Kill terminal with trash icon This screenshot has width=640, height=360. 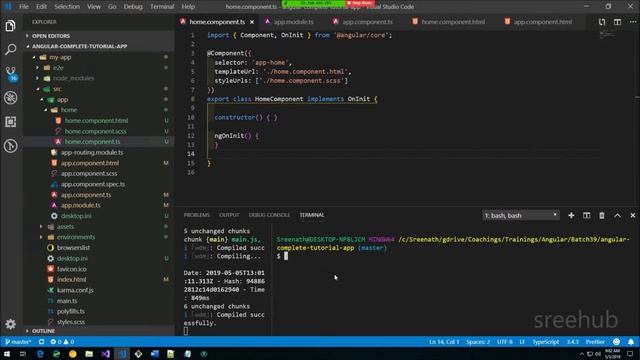(x=602, y=215)
